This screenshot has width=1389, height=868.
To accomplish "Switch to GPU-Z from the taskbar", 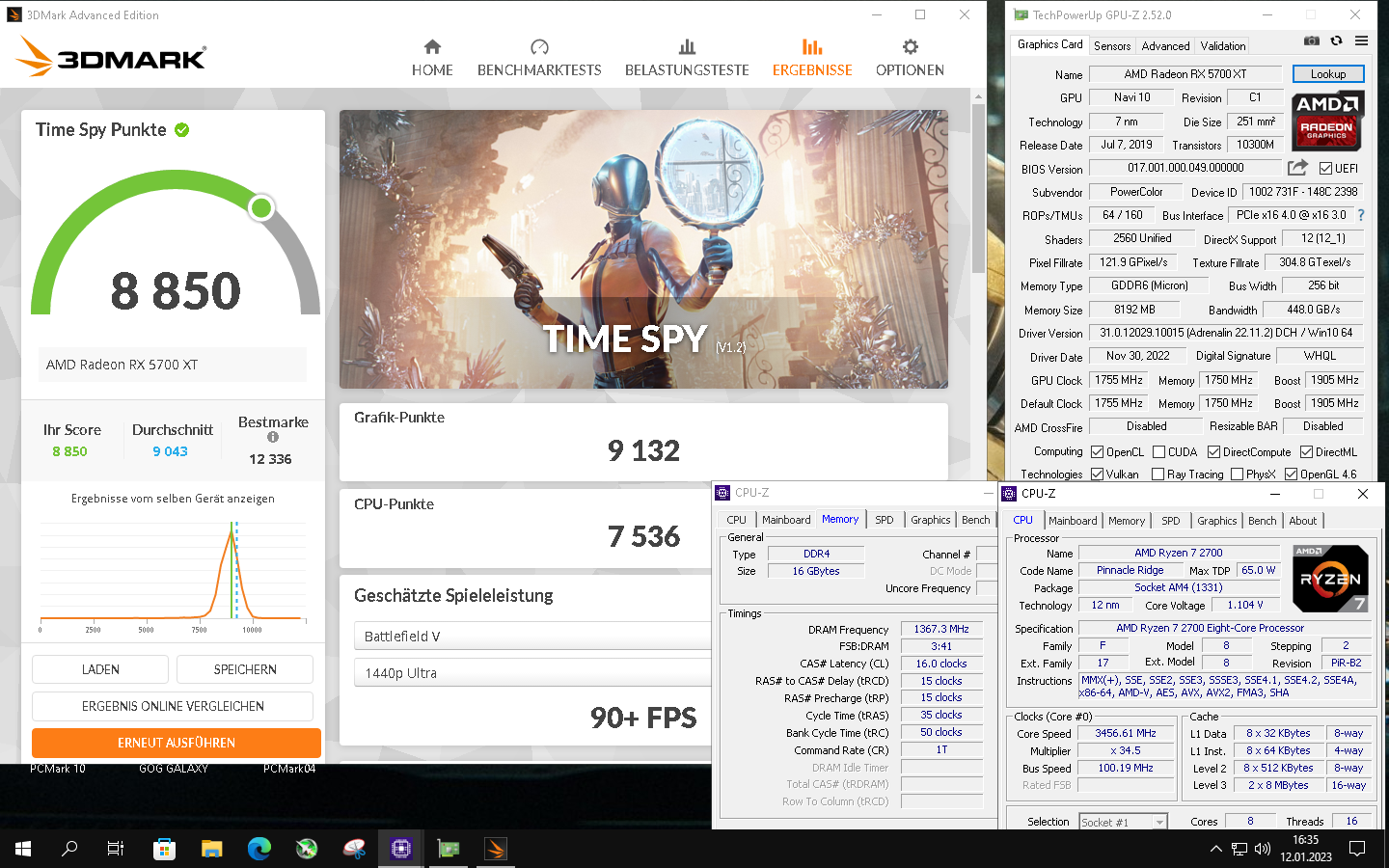I will [449, 849].
